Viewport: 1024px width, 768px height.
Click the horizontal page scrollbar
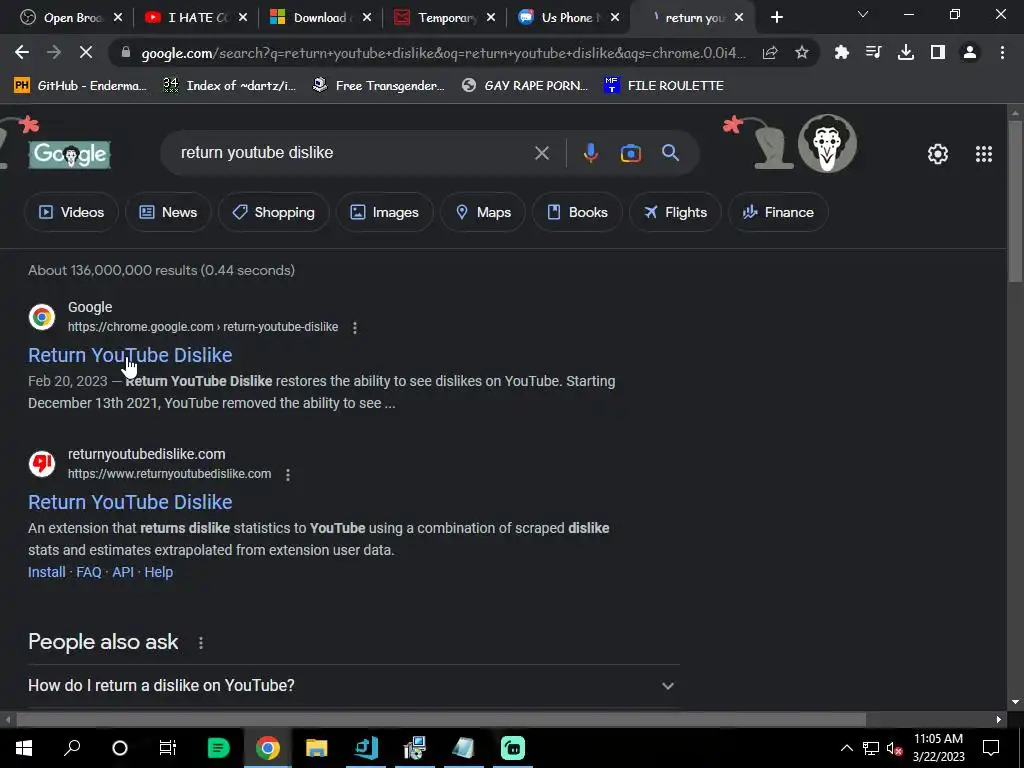[x=441, y=720]
